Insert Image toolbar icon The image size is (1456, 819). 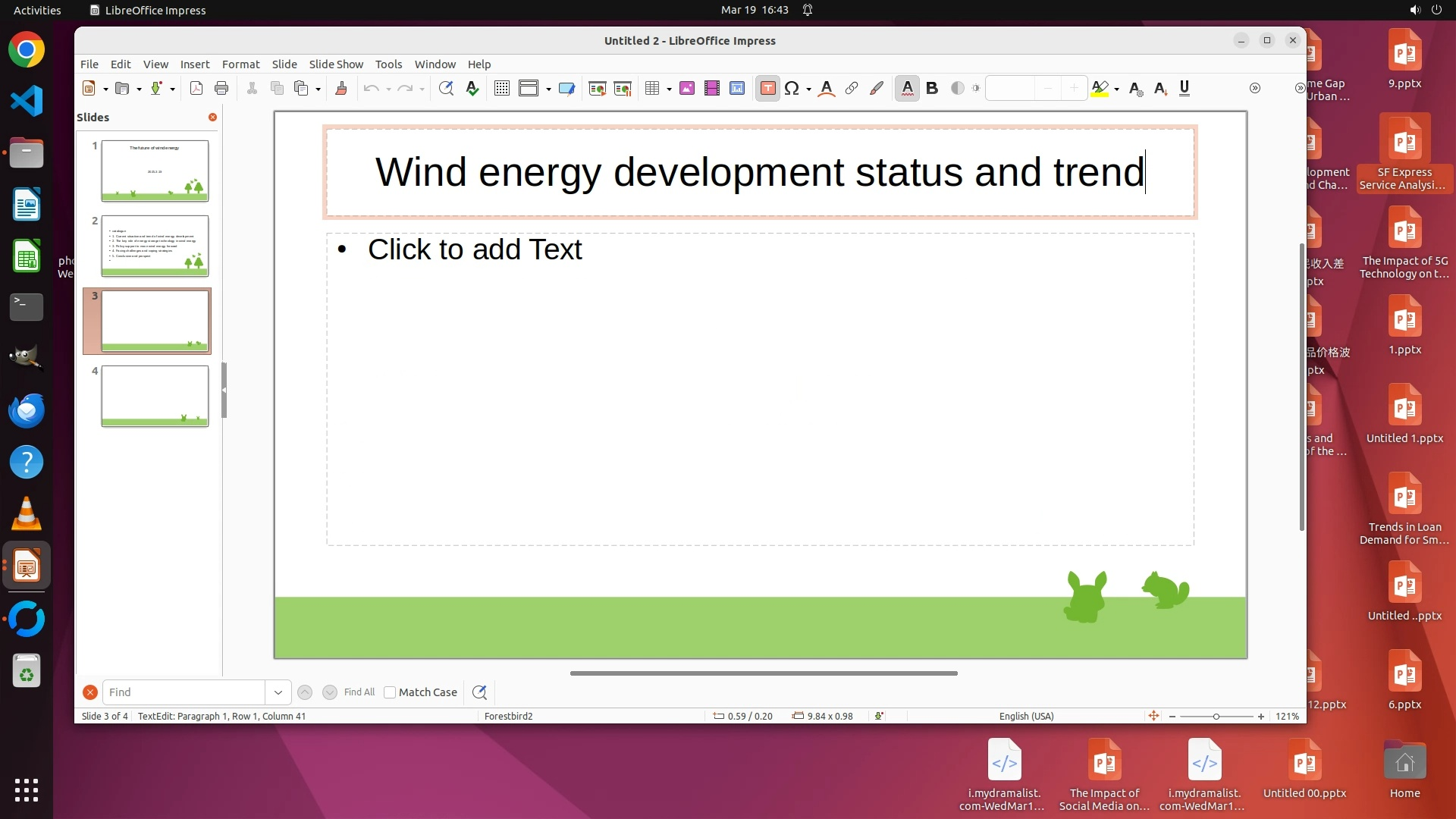687,89
